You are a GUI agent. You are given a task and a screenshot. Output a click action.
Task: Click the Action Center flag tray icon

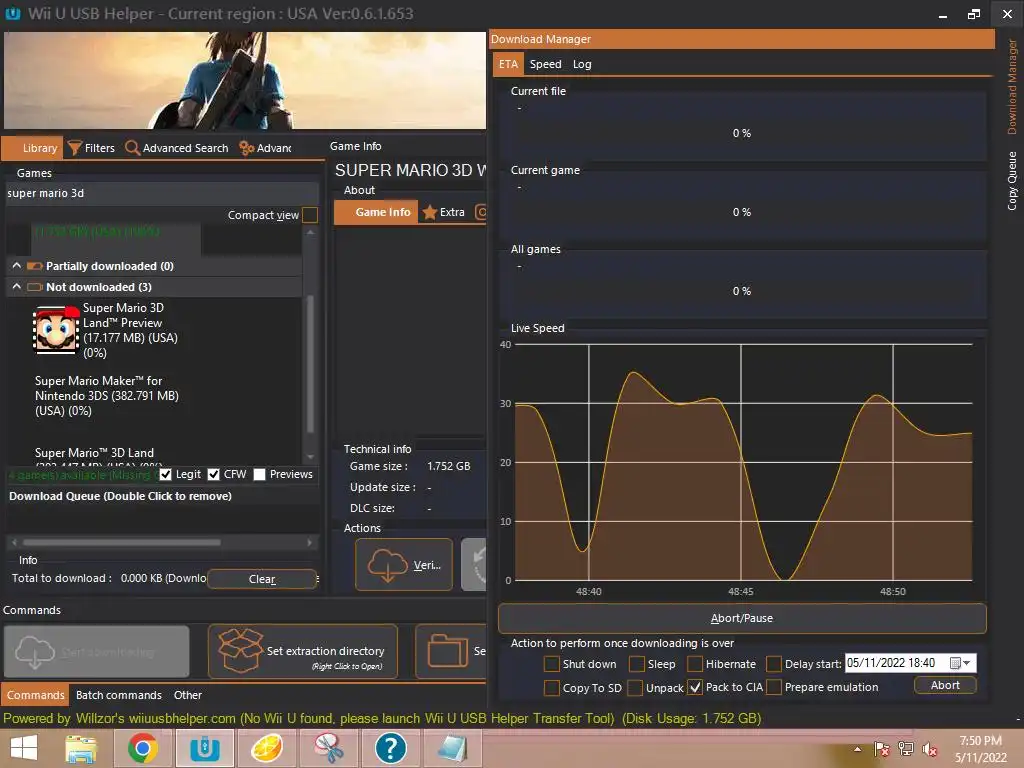pos(881,749)
